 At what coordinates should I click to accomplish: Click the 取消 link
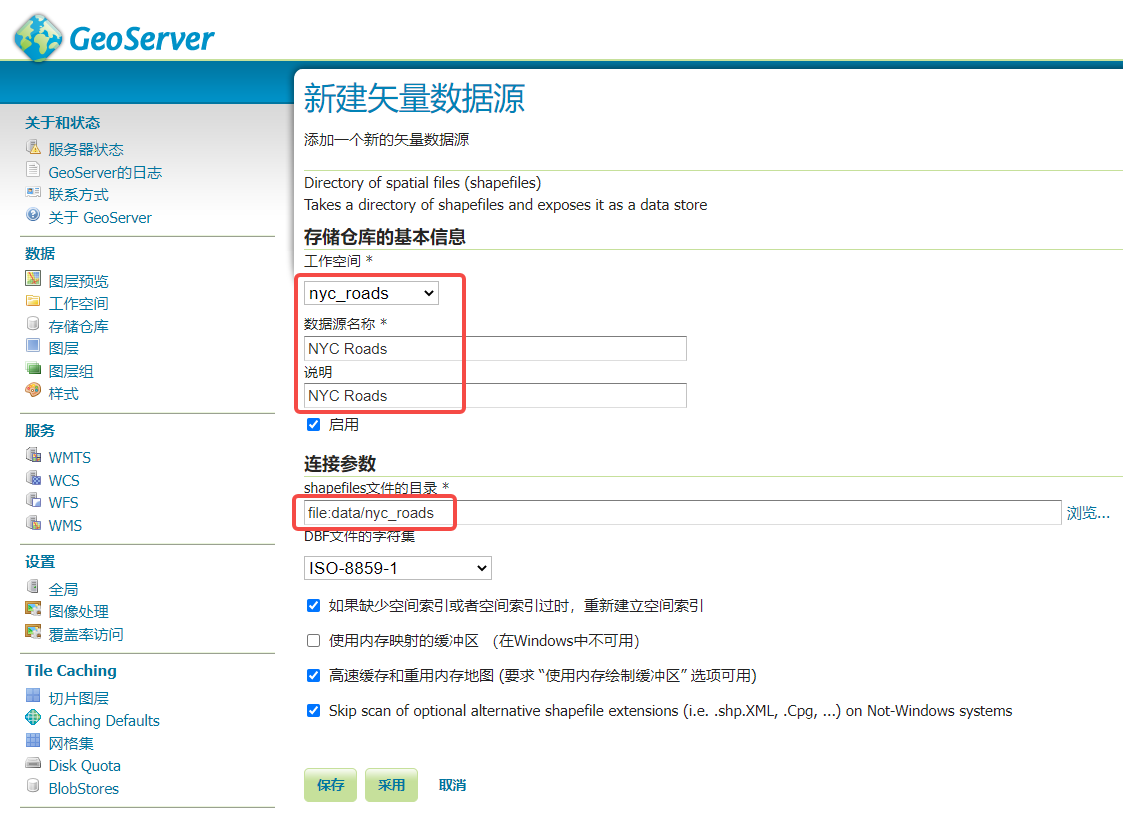click(x=452, y=785)
